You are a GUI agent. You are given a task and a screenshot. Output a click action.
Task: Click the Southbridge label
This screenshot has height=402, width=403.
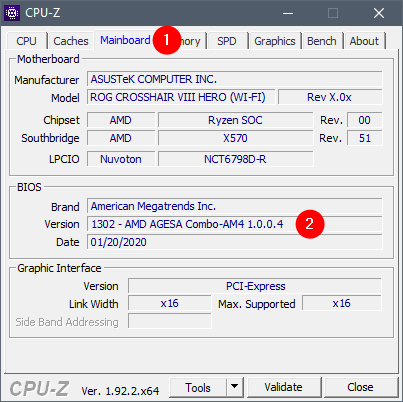pos(50,138)
